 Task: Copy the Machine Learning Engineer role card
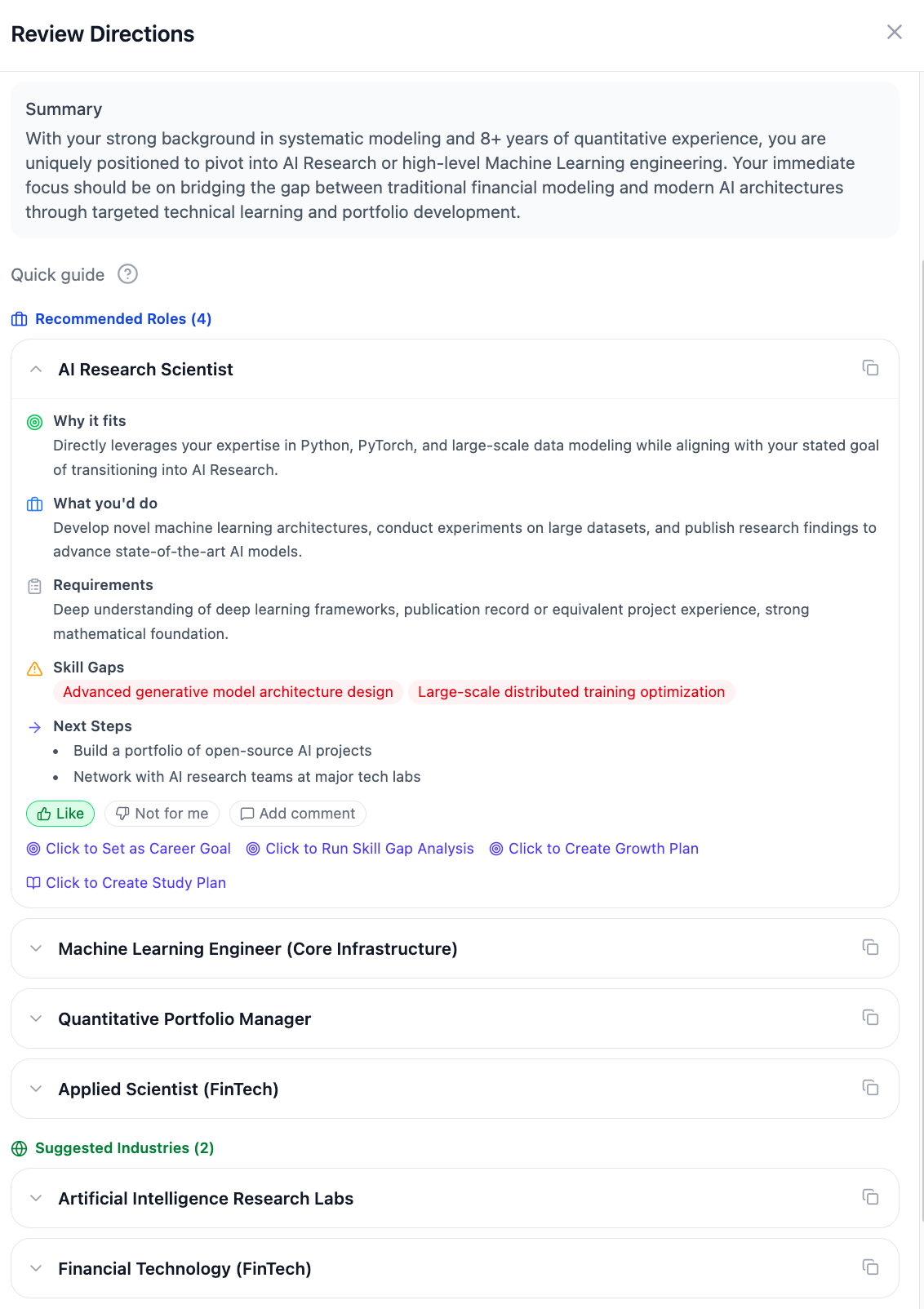point(870,947)
